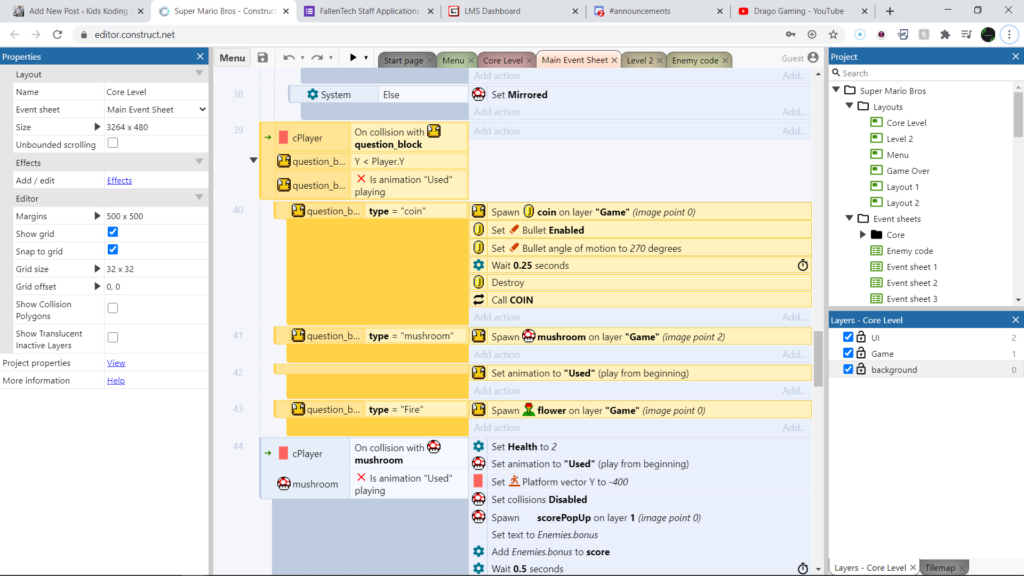Switch to the Enemy code tab
Viewport: 1024px width, 576px height.
[695, 60]
